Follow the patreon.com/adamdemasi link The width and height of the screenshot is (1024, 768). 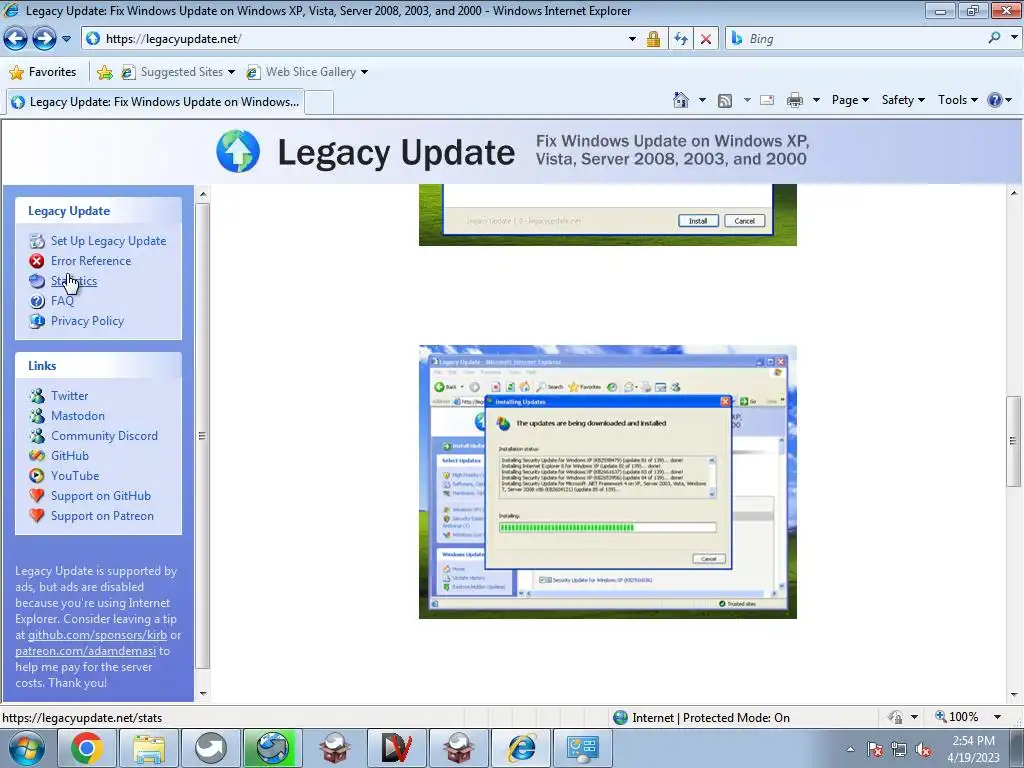click(86, 651)
